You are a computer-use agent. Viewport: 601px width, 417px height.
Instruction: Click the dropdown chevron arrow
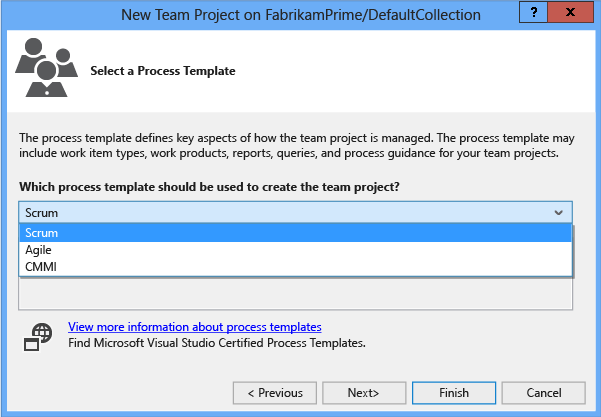[x=559, y=212]
